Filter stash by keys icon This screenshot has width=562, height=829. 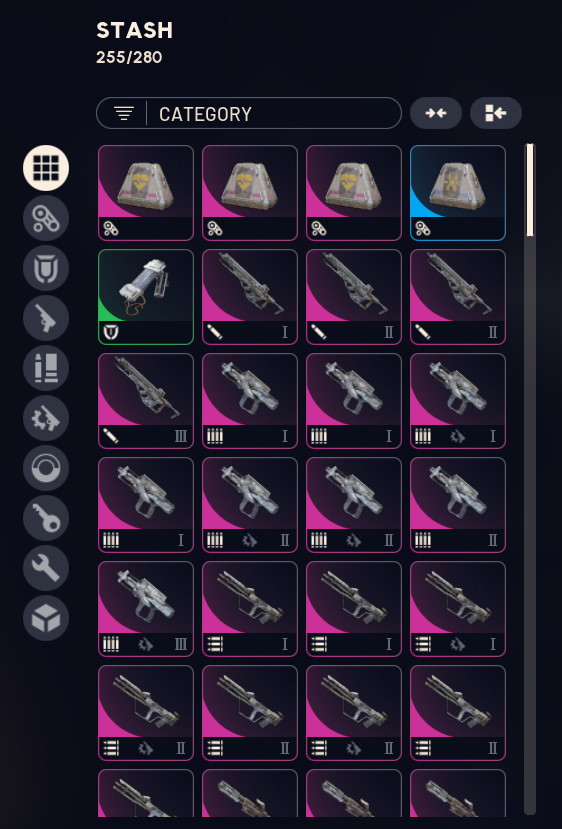[x=46, y=518]
